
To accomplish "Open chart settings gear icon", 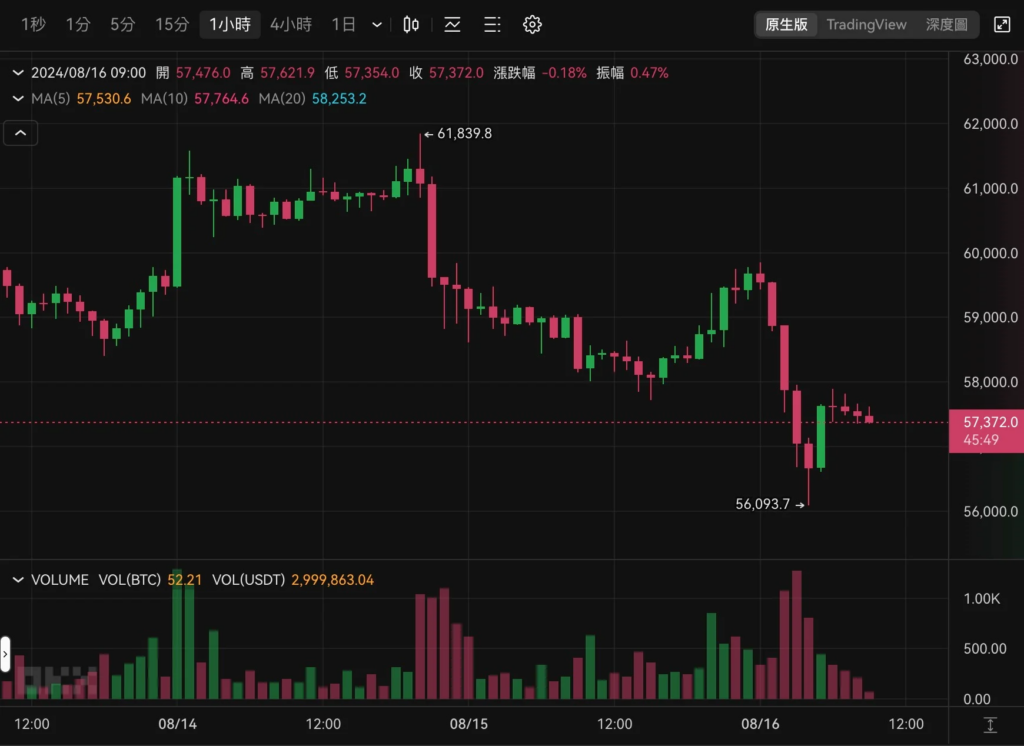I will point(532,25).
